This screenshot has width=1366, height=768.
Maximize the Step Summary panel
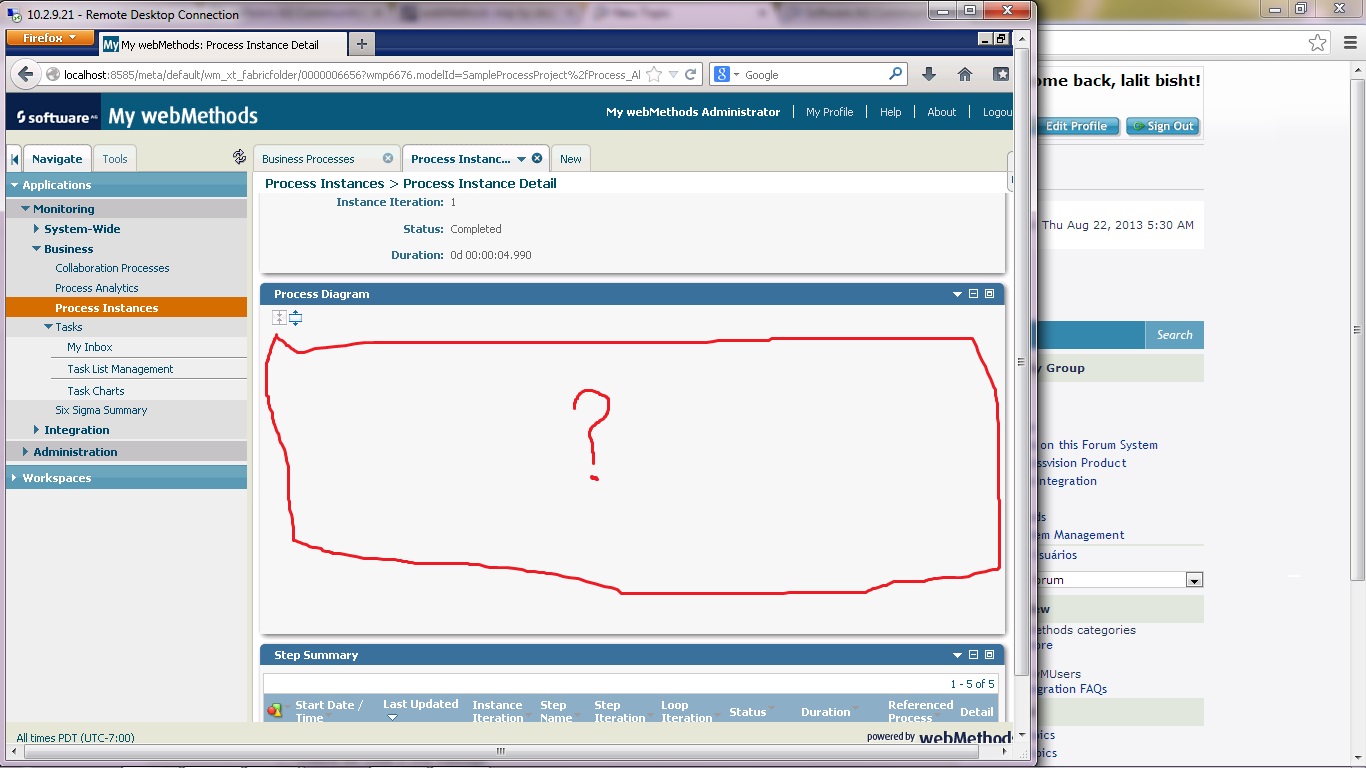[x=989, y=655]
